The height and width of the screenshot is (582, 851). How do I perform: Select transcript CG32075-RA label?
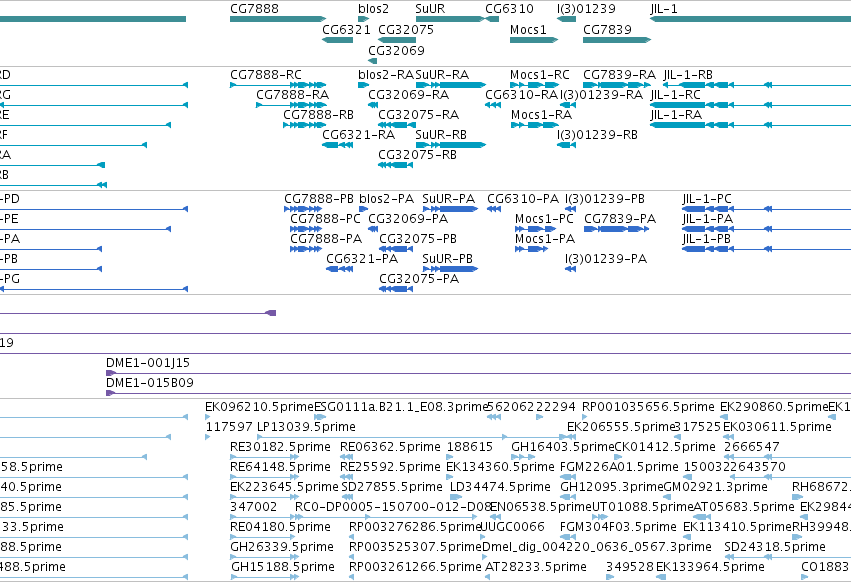(x=418, y=115)
